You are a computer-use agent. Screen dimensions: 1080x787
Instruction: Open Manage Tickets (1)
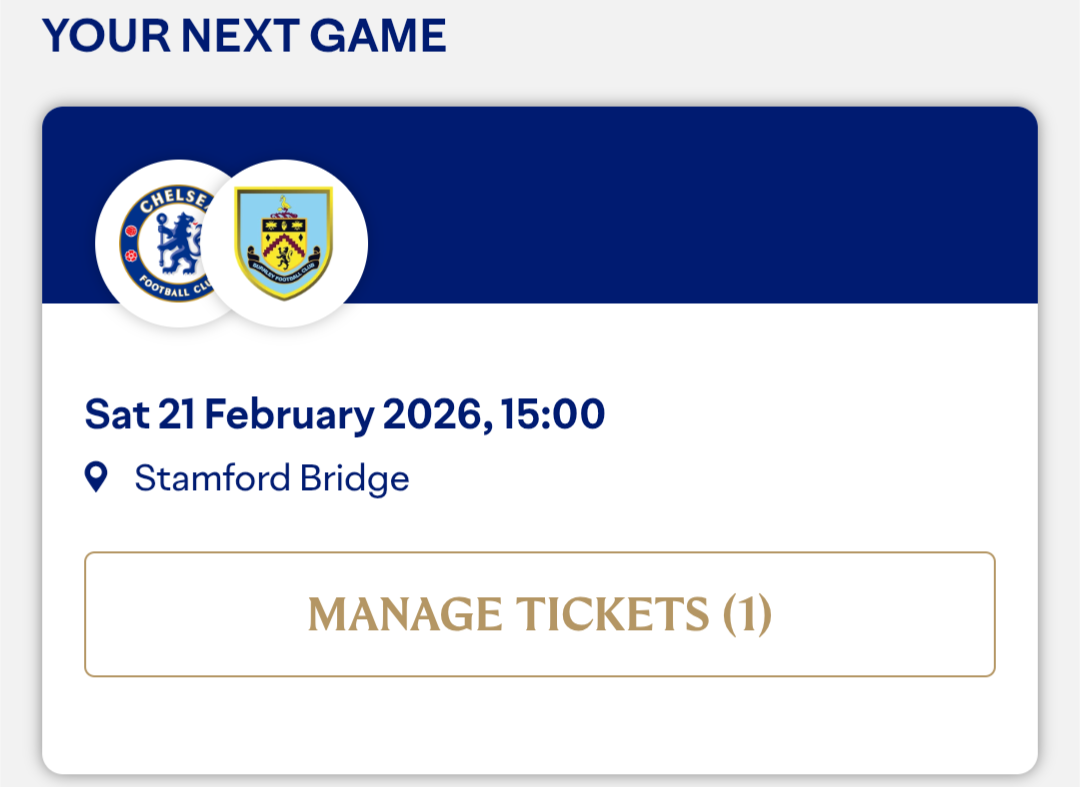point(540,614)
